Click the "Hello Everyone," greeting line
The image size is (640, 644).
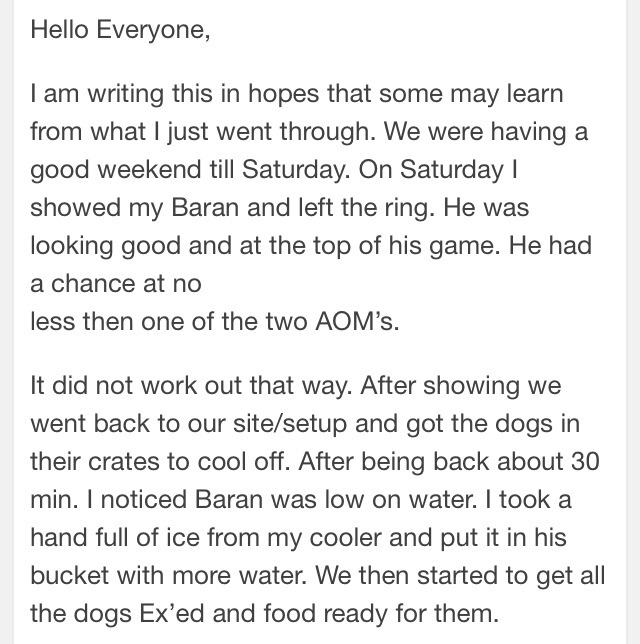(x=120, y=30)
